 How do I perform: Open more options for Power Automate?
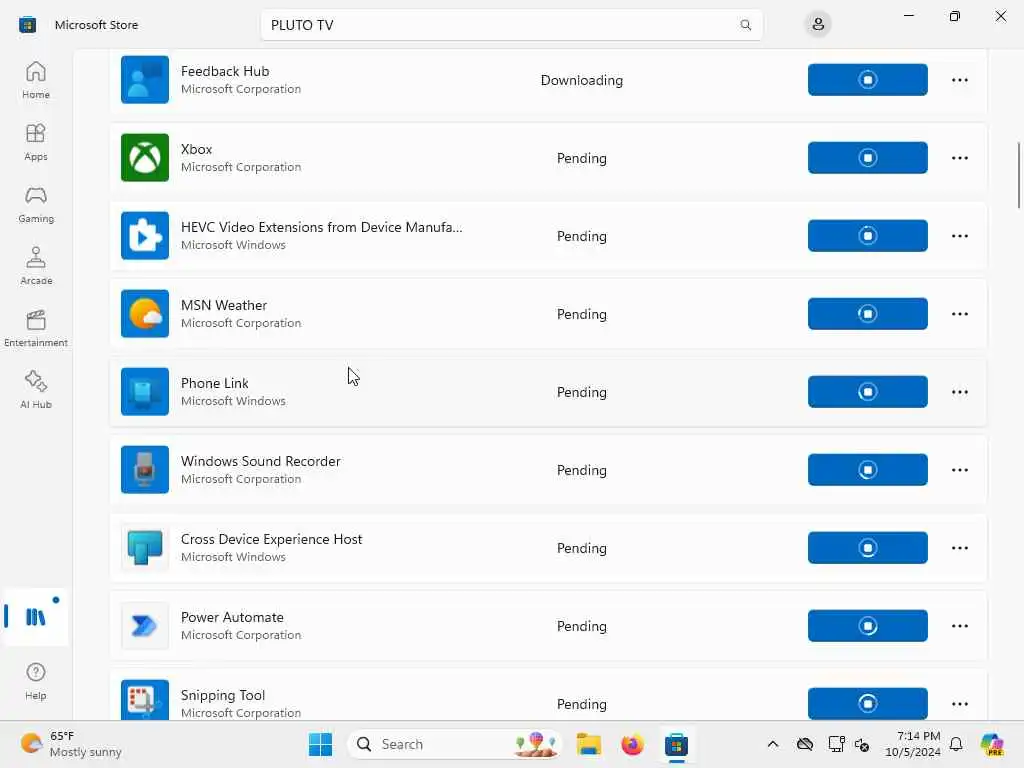(959, 626)
